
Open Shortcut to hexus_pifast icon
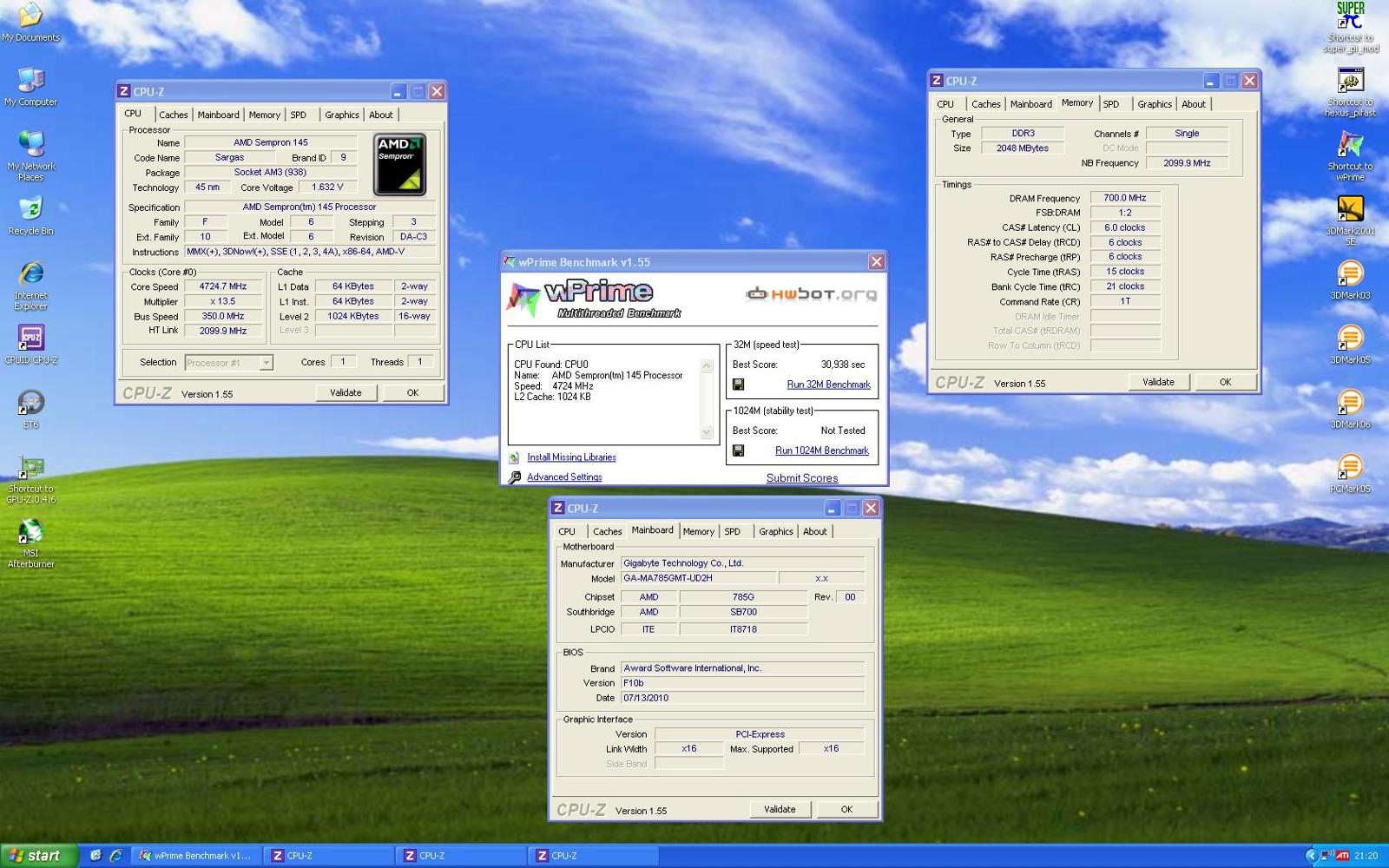click(x=1350, y=92)
